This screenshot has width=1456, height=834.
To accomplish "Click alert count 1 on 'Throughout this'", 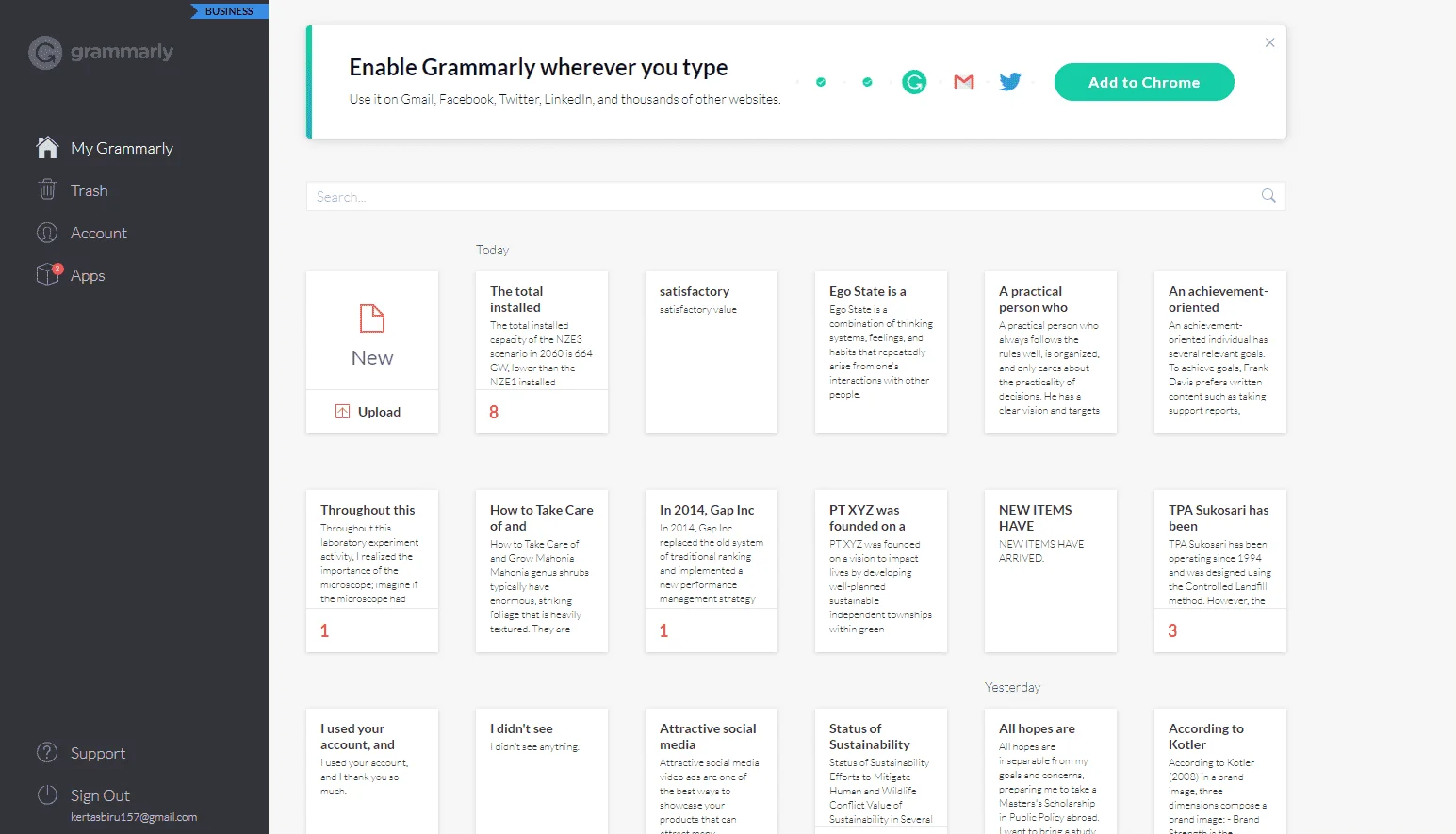I will pos(324,630).
